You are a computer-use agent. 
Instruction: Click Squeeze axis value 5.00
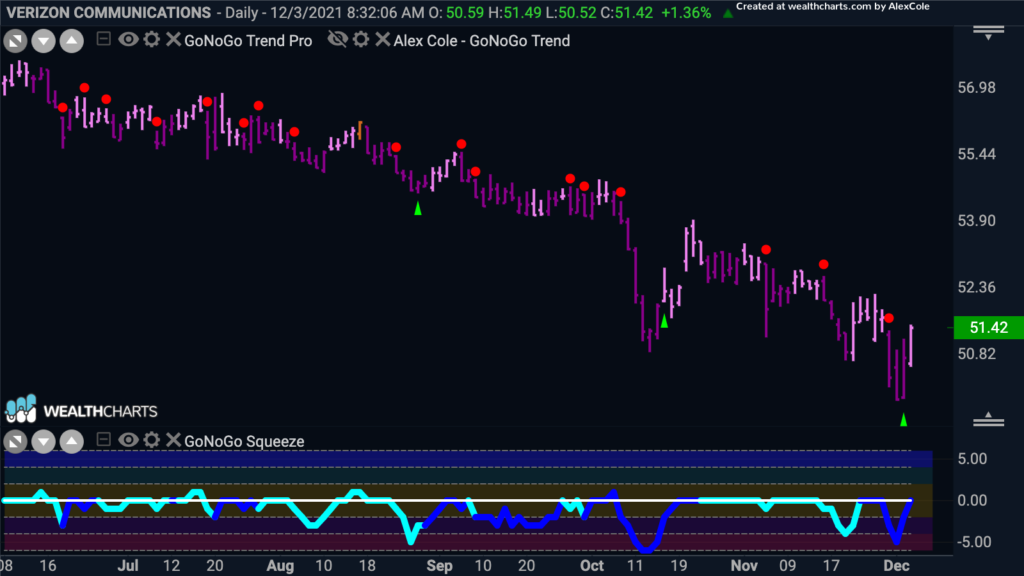click(x=972, y=458)
